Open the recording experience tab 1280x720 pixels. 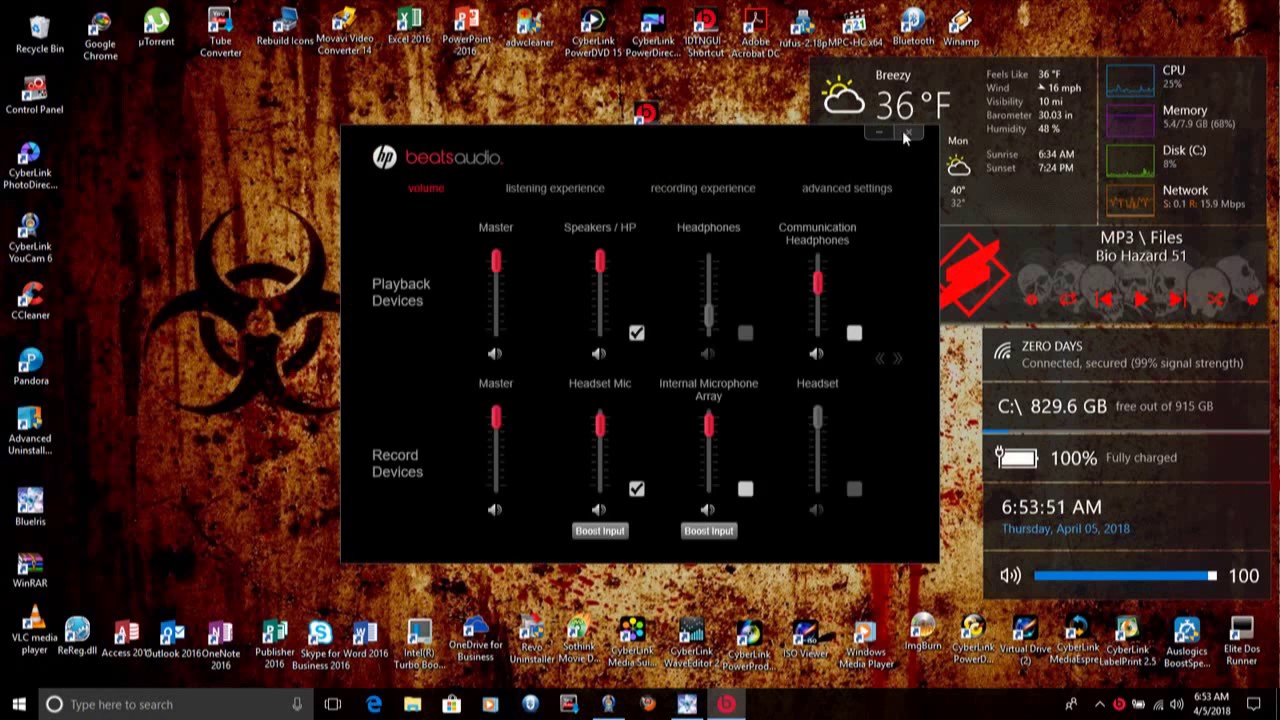[703, 188]
